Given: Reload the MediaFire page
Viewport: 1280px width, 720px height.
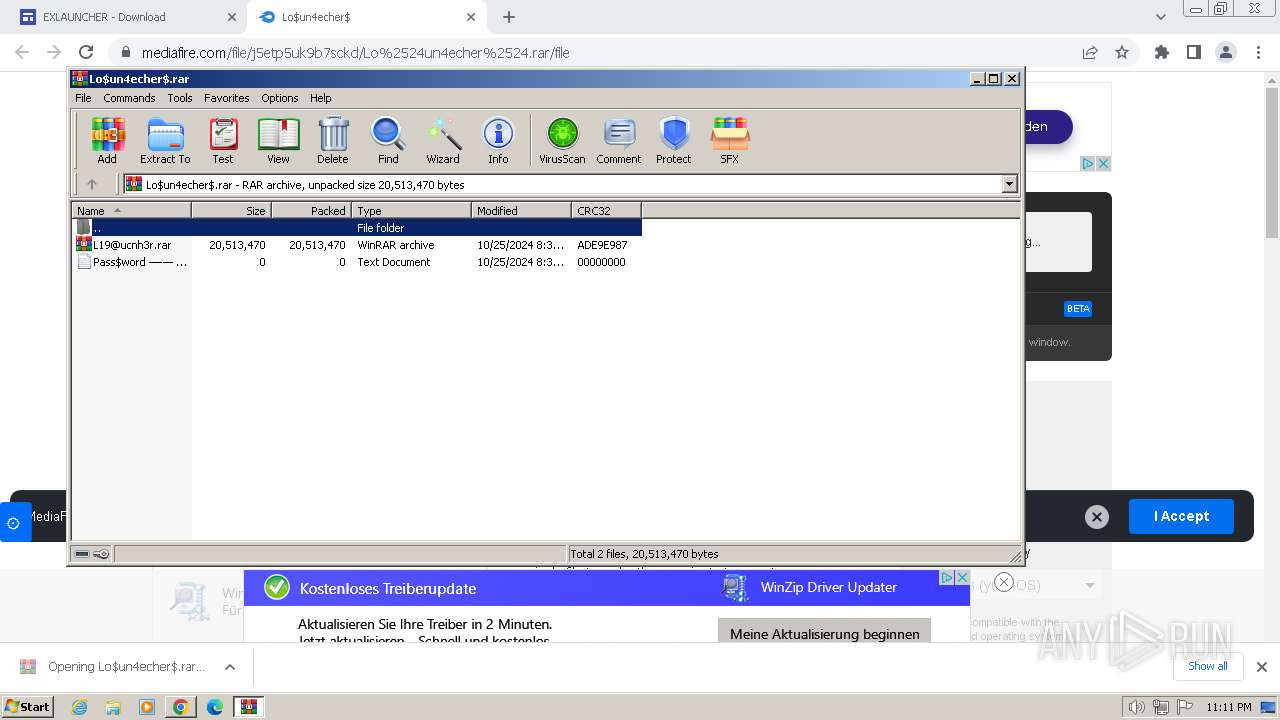Looking at the screenshot, I should tap(86, 52).
